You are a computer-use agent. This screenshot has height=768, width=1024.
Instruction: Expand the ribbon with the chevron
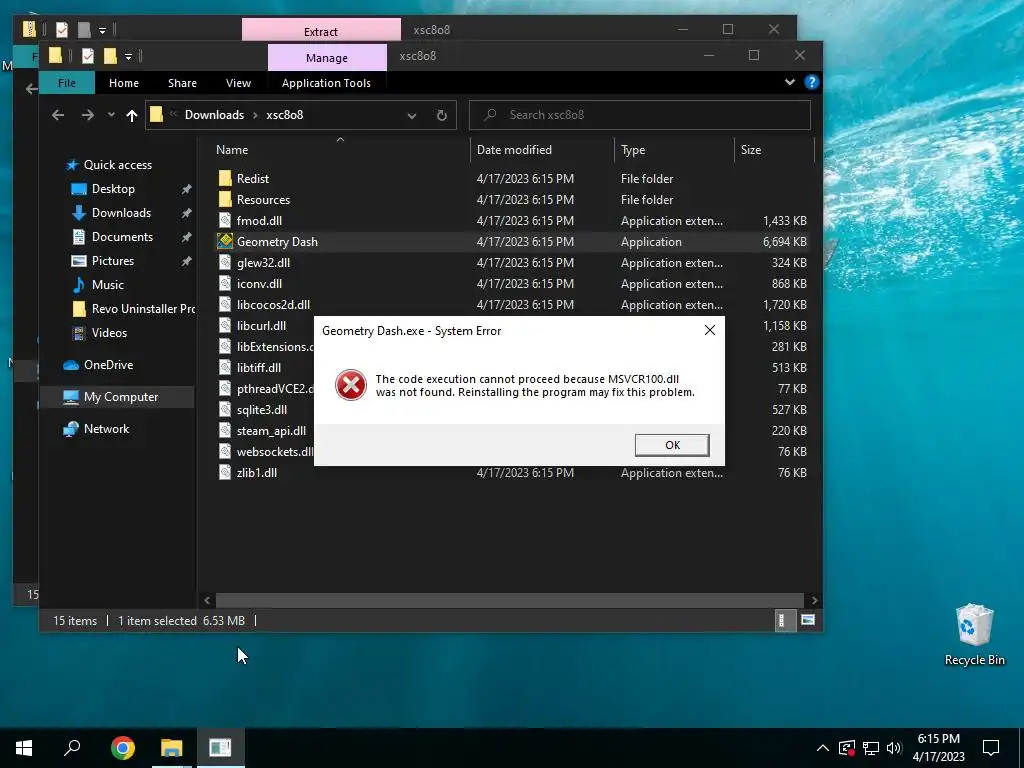point(790,82)
